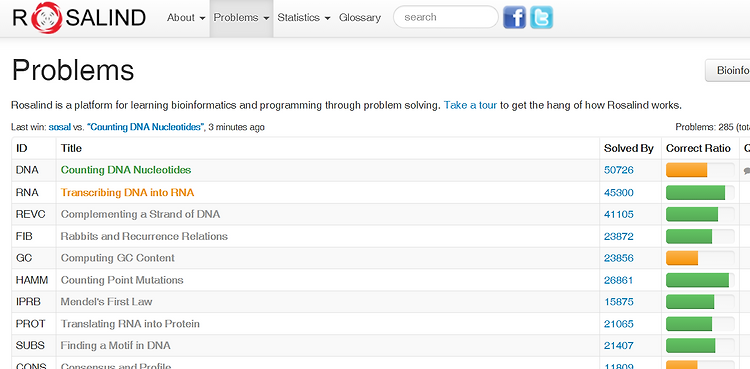Image resolution: width=750 pixels, height=369 pixels.
Task: Open the sosal user profile link
Action: 59,127
